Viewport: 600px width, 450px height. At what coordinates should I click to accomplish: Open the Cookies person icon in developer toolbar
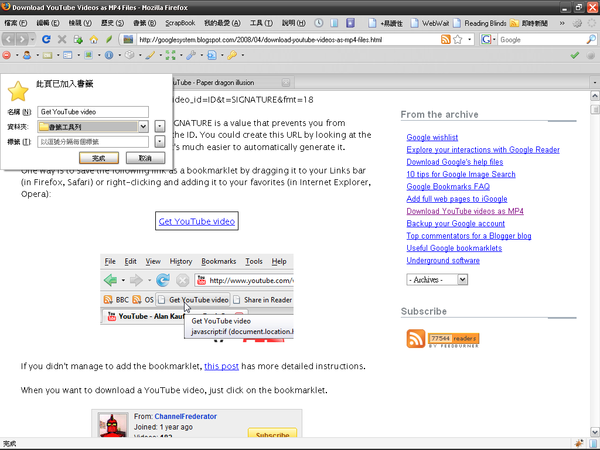click(27, 55)
